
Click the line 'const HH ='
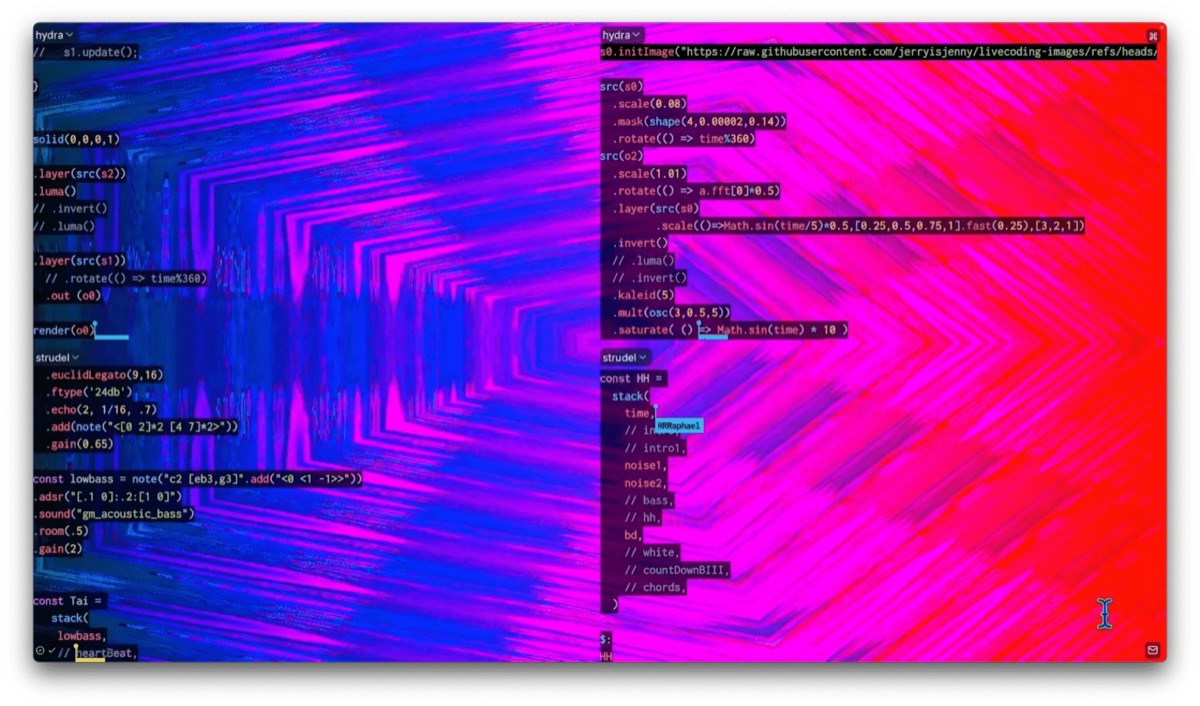pyautogui.click(x=632, y=379)
